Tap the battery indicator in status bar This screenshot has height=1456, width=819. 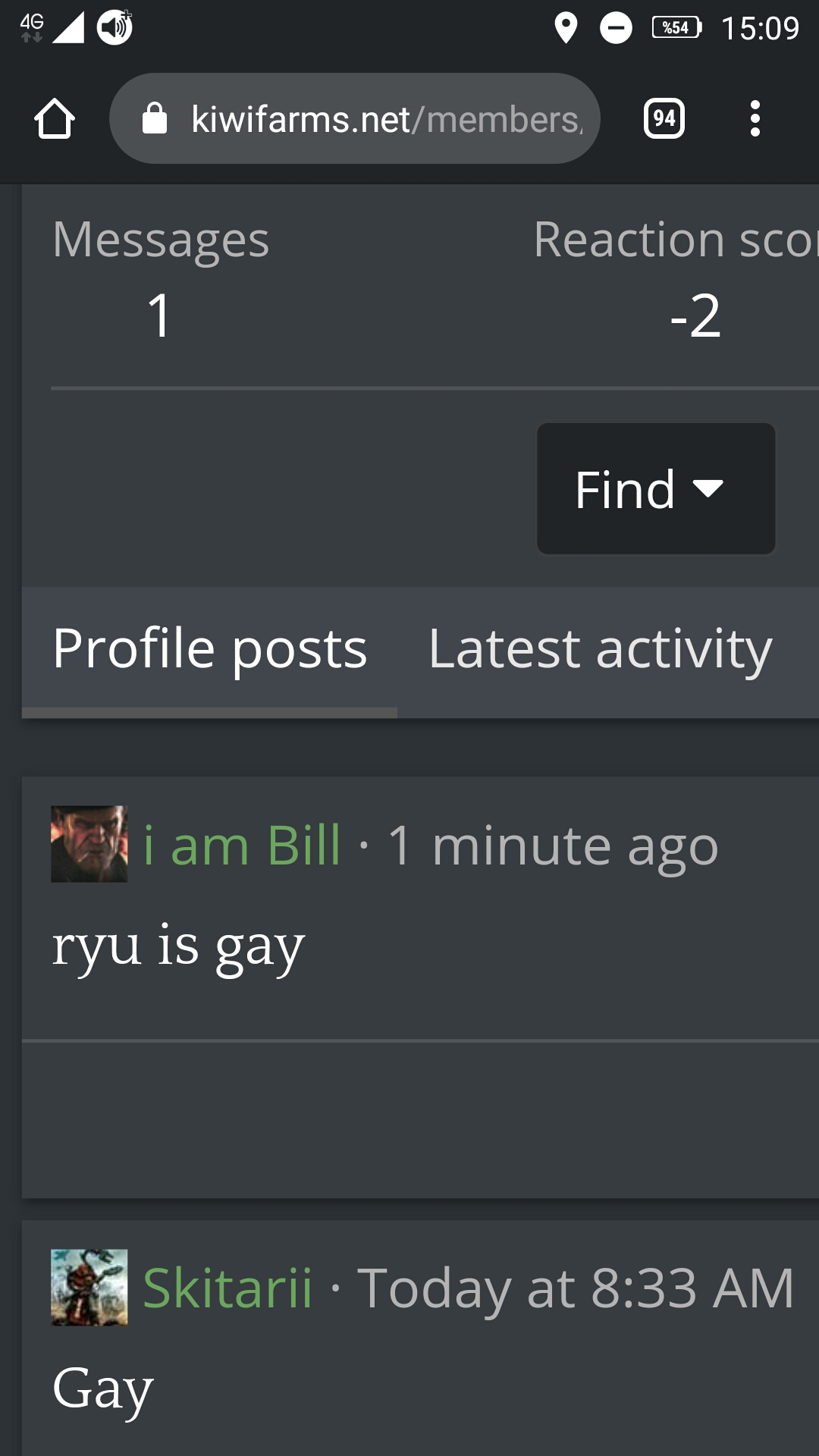point(676,28)
